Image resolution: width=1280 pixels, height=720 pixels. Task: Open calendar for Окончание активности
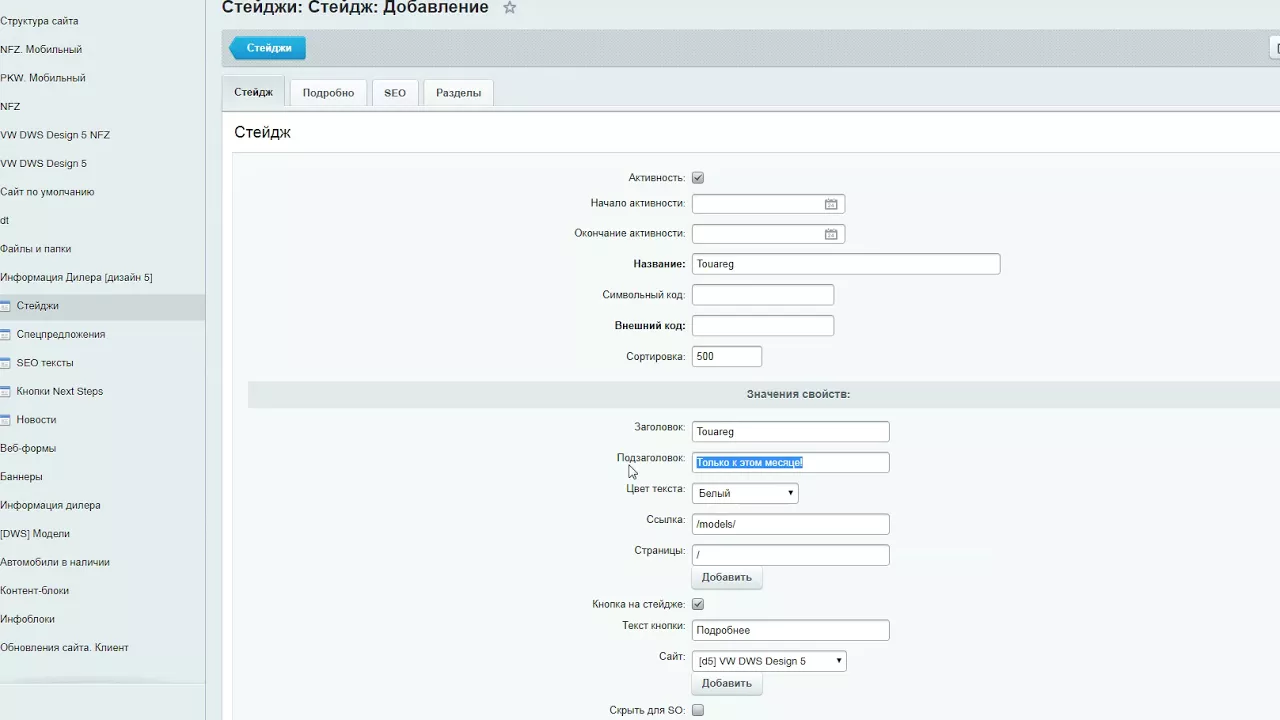coord(831,234)
